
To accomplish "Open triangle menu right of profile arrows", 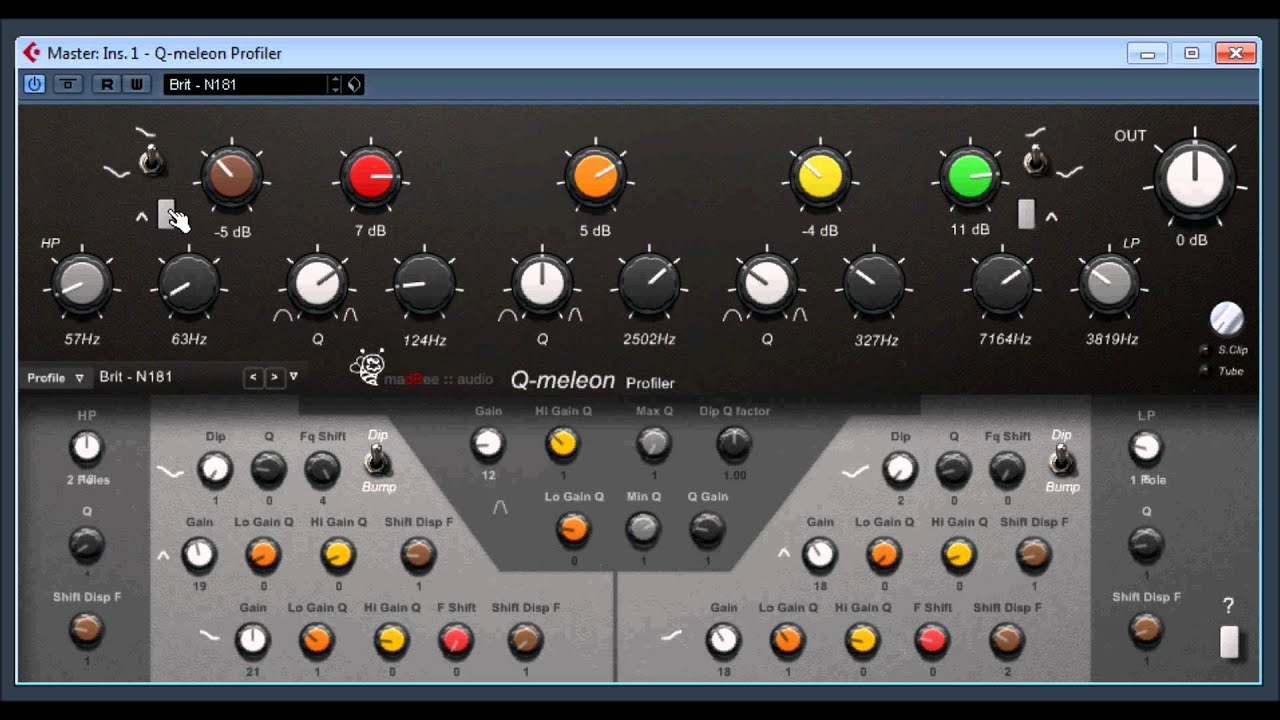I will click(x=293, y=377).
